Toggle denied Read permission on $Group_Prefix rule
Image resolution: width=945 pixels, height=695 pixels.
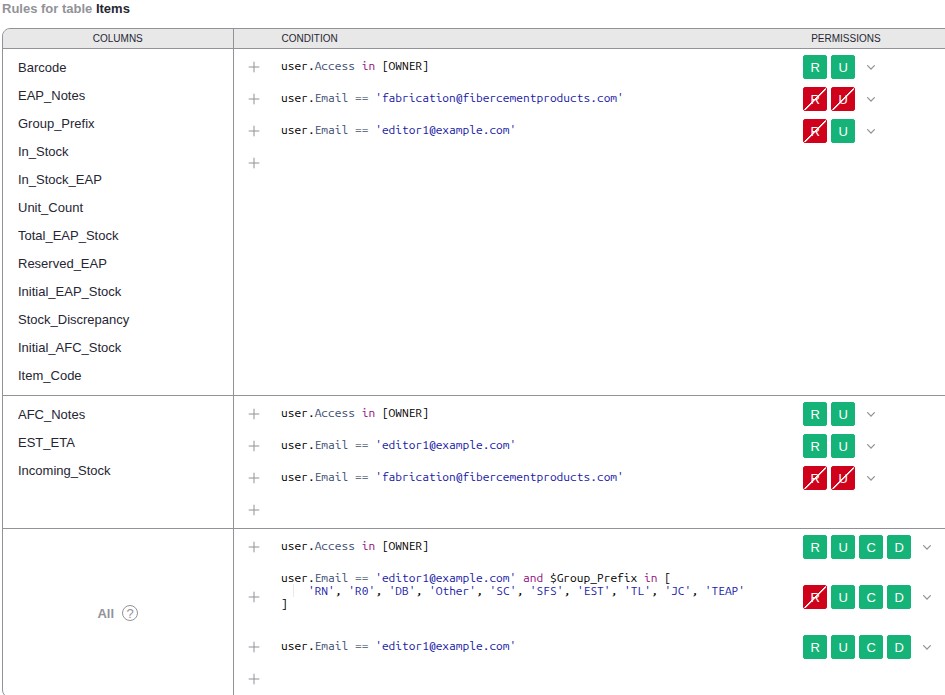(x=815, y=597)
